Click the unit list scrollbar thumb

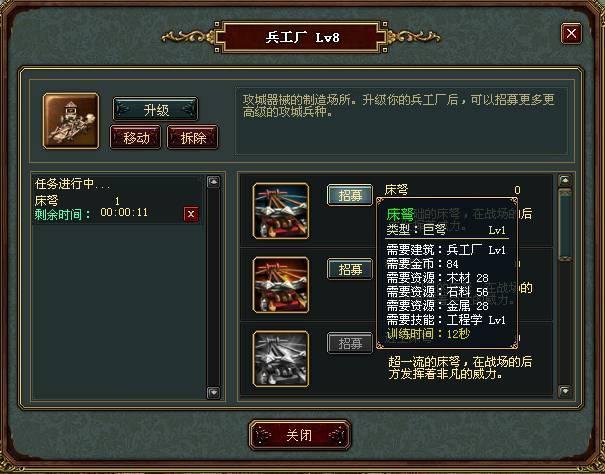[x=565, y=224]
